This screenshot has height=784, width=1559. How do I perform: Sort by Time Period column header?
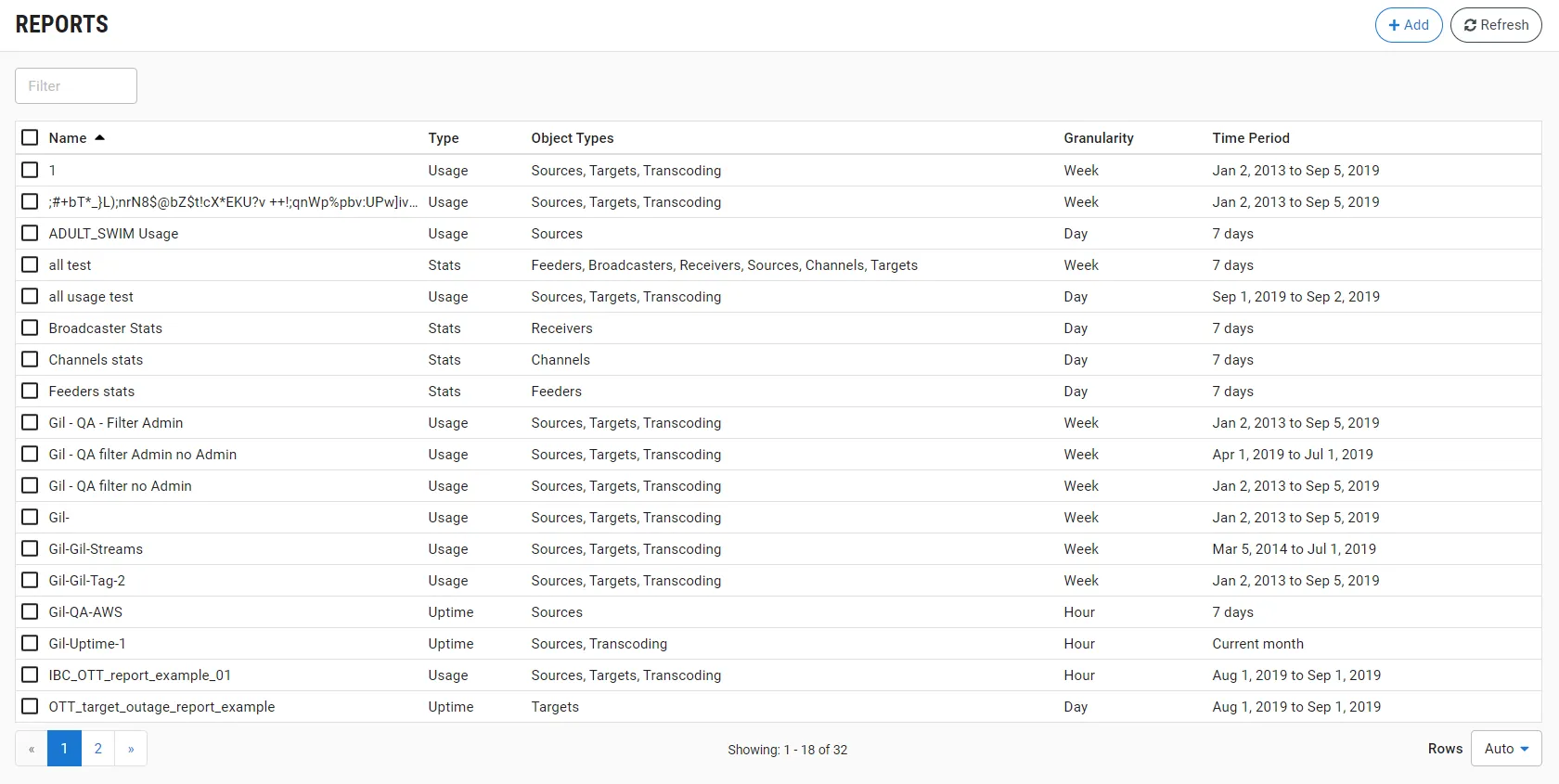point(1251,138)
